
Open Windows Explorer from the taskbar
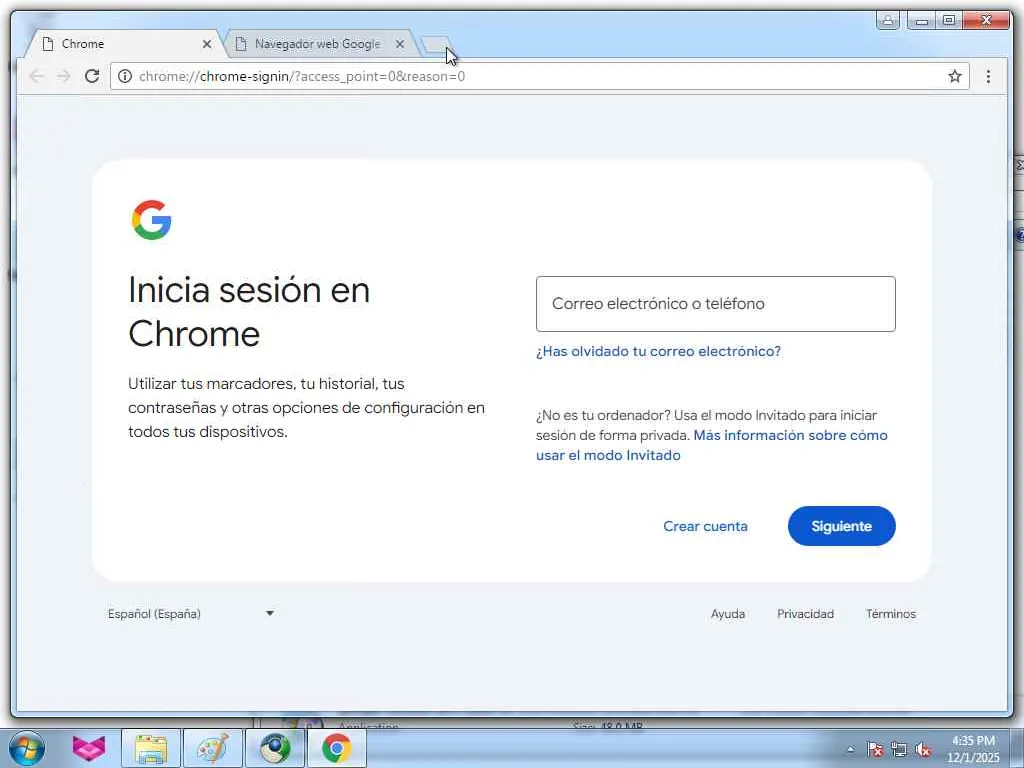[151, 748]
